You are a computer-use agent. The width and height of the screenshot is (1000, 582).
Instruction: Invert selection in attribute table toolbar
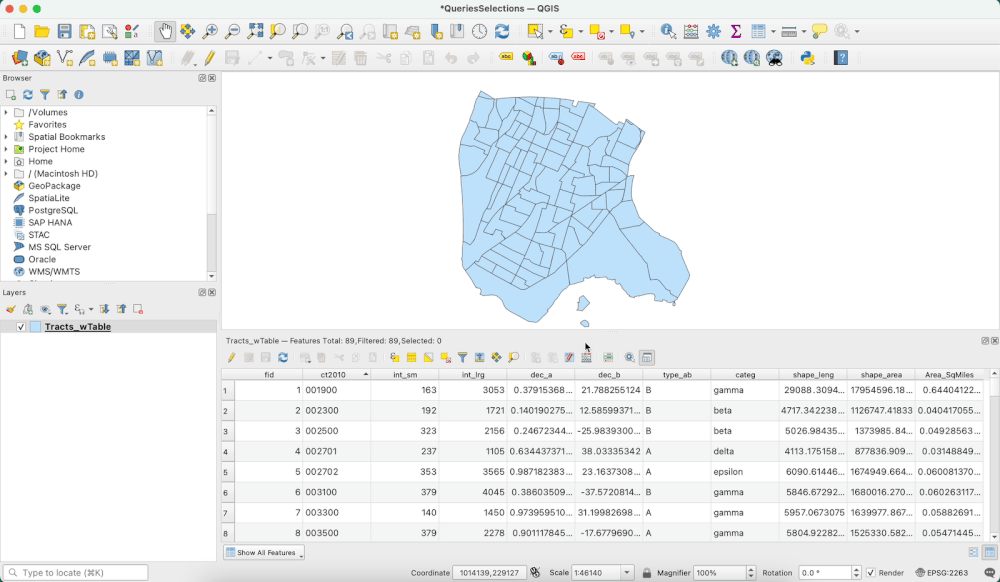[x=429, y=358]
